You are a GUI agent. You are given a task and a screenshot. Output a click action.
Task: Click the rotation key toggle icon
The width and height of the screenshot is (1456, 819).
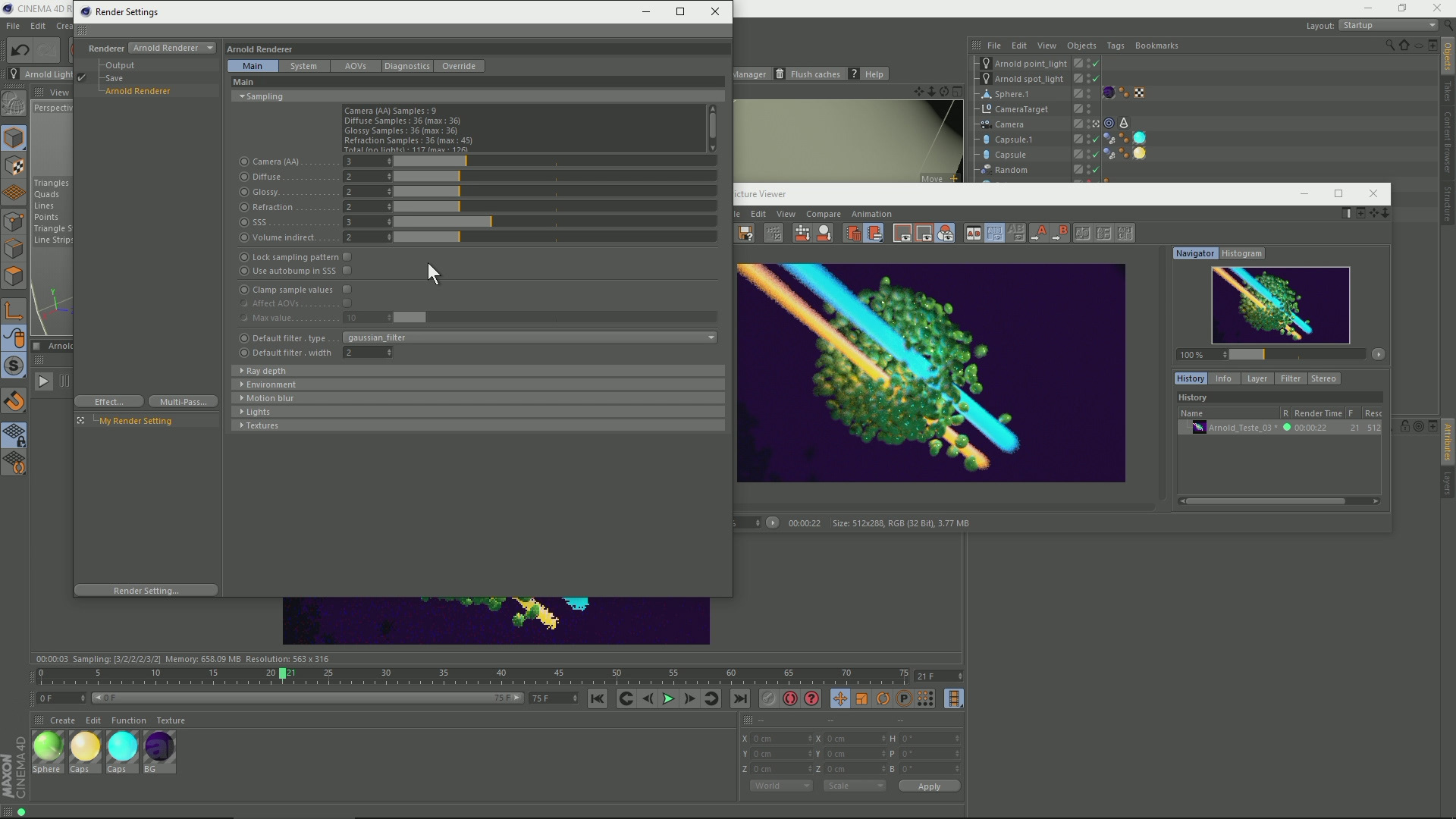pos(883,698)
